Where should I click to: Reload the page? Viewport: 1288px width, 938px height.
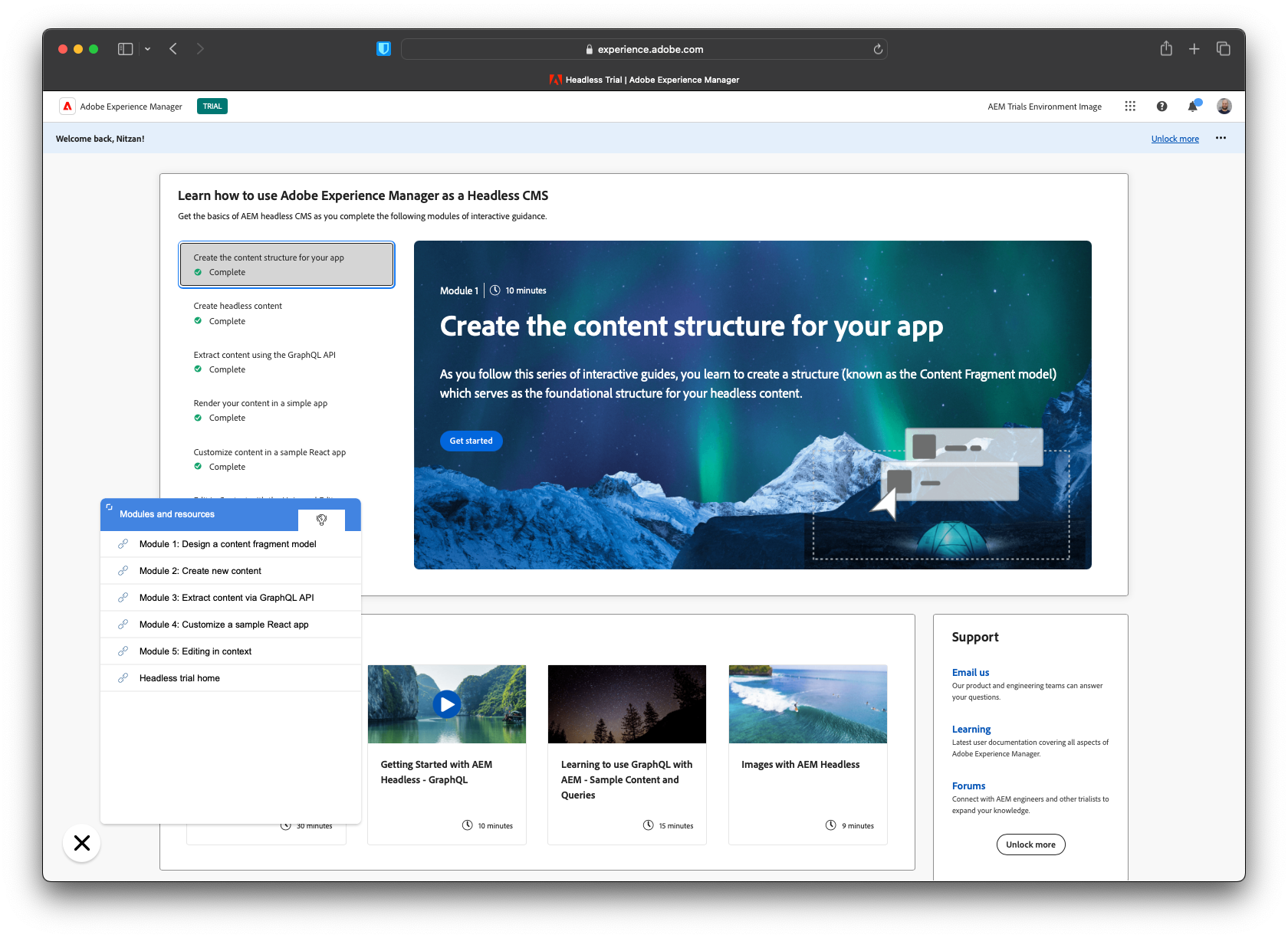pos(878,49)
